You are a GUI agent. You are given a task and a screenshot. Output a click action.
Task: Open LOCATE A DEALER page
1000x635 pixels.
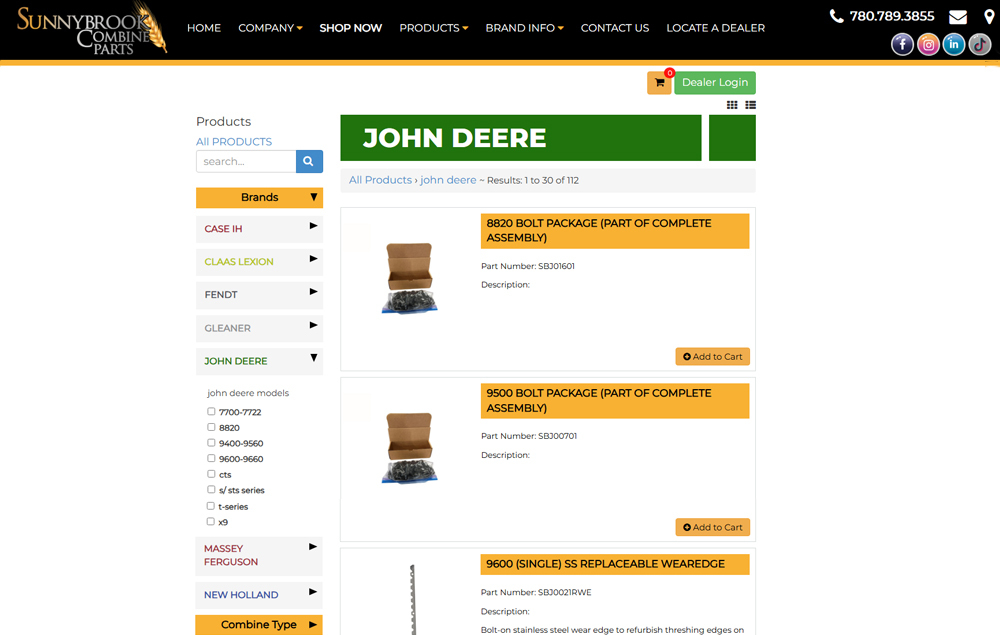pos(716,28)
